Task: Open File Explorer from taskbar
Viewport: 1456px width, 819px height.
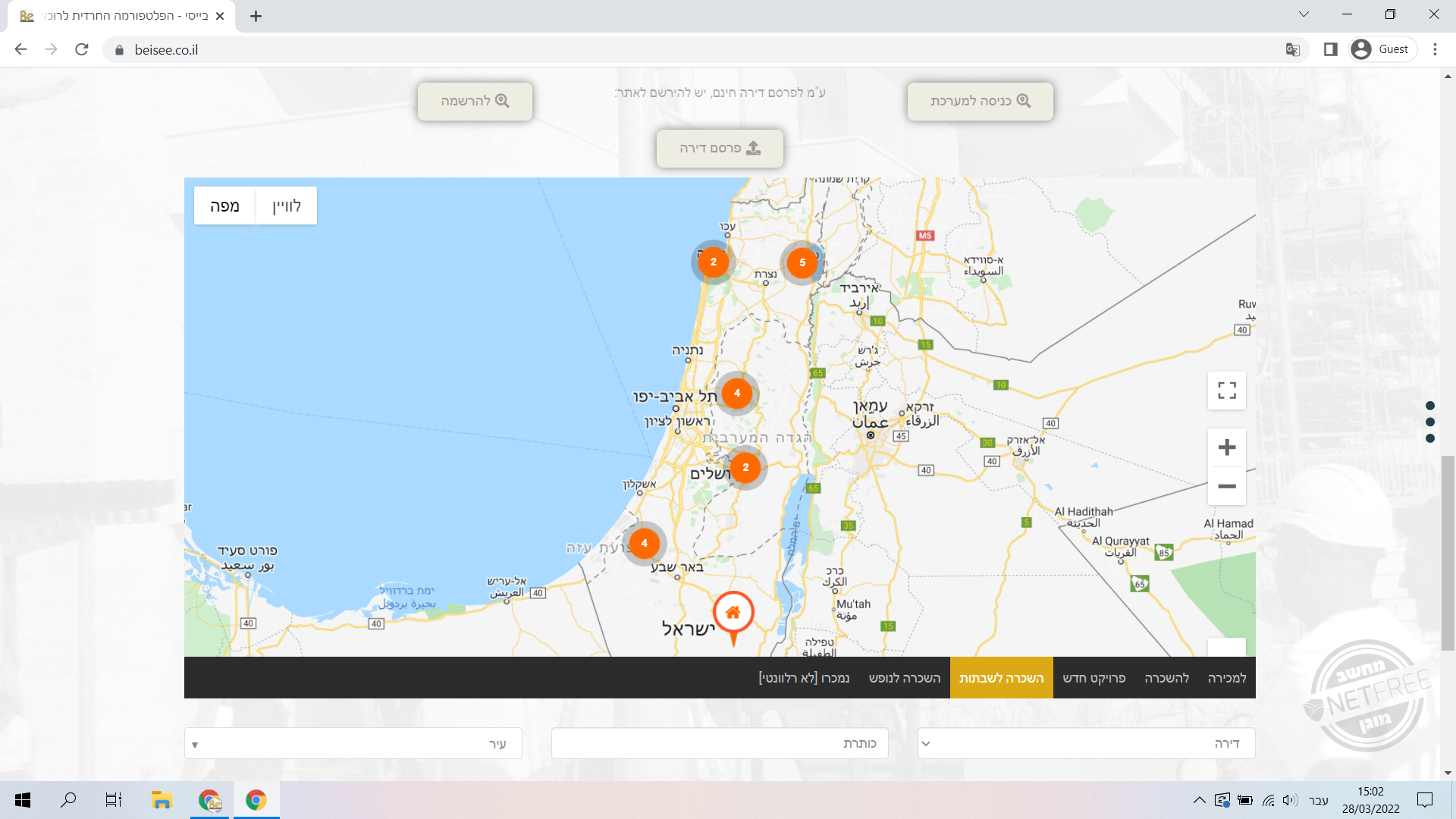Action: point(162,800)
